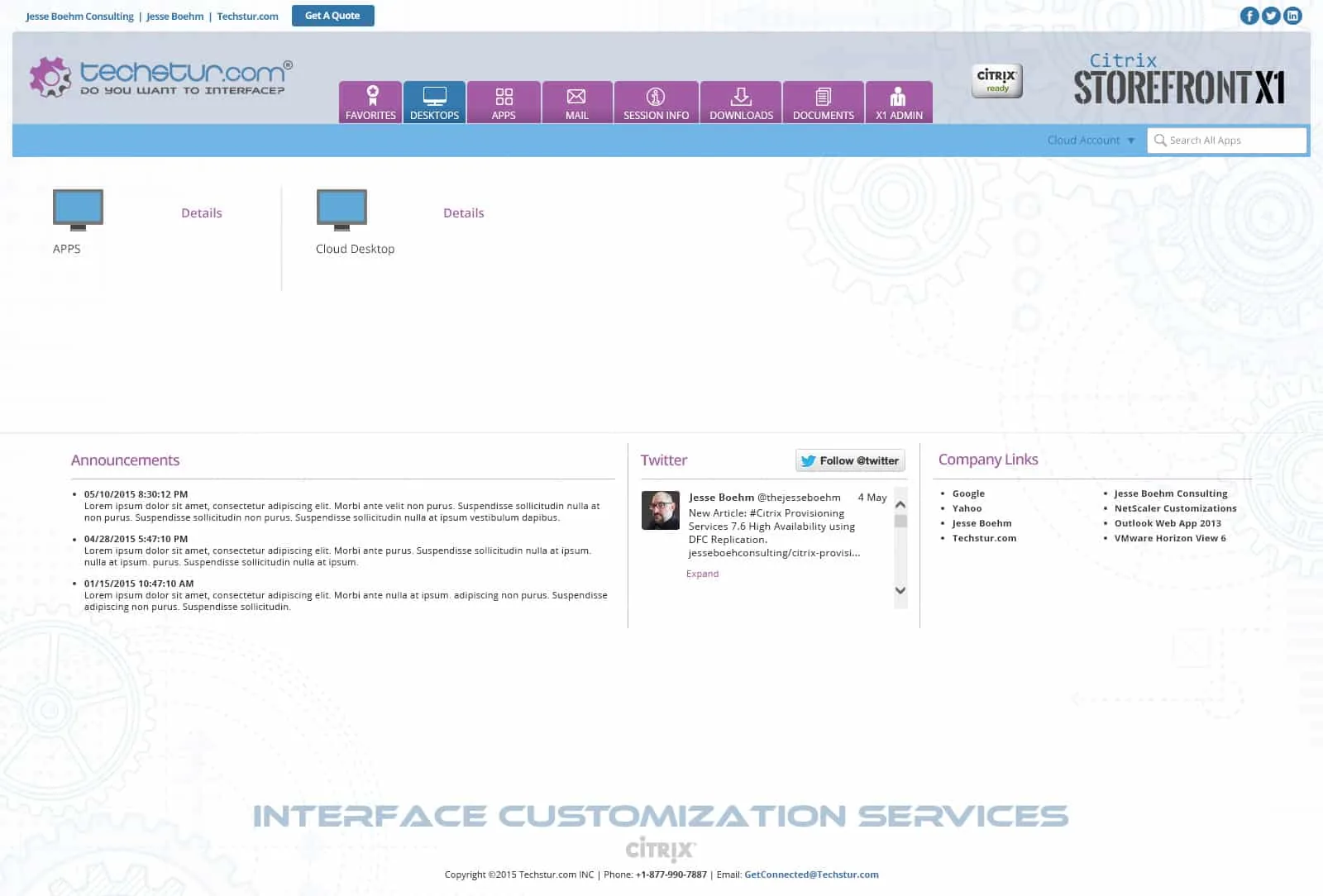Image resolution: width=1323 pixels, height=896 pixels.
Task: Click the footer Citrix logo
Action: click(x=661, y=849)
